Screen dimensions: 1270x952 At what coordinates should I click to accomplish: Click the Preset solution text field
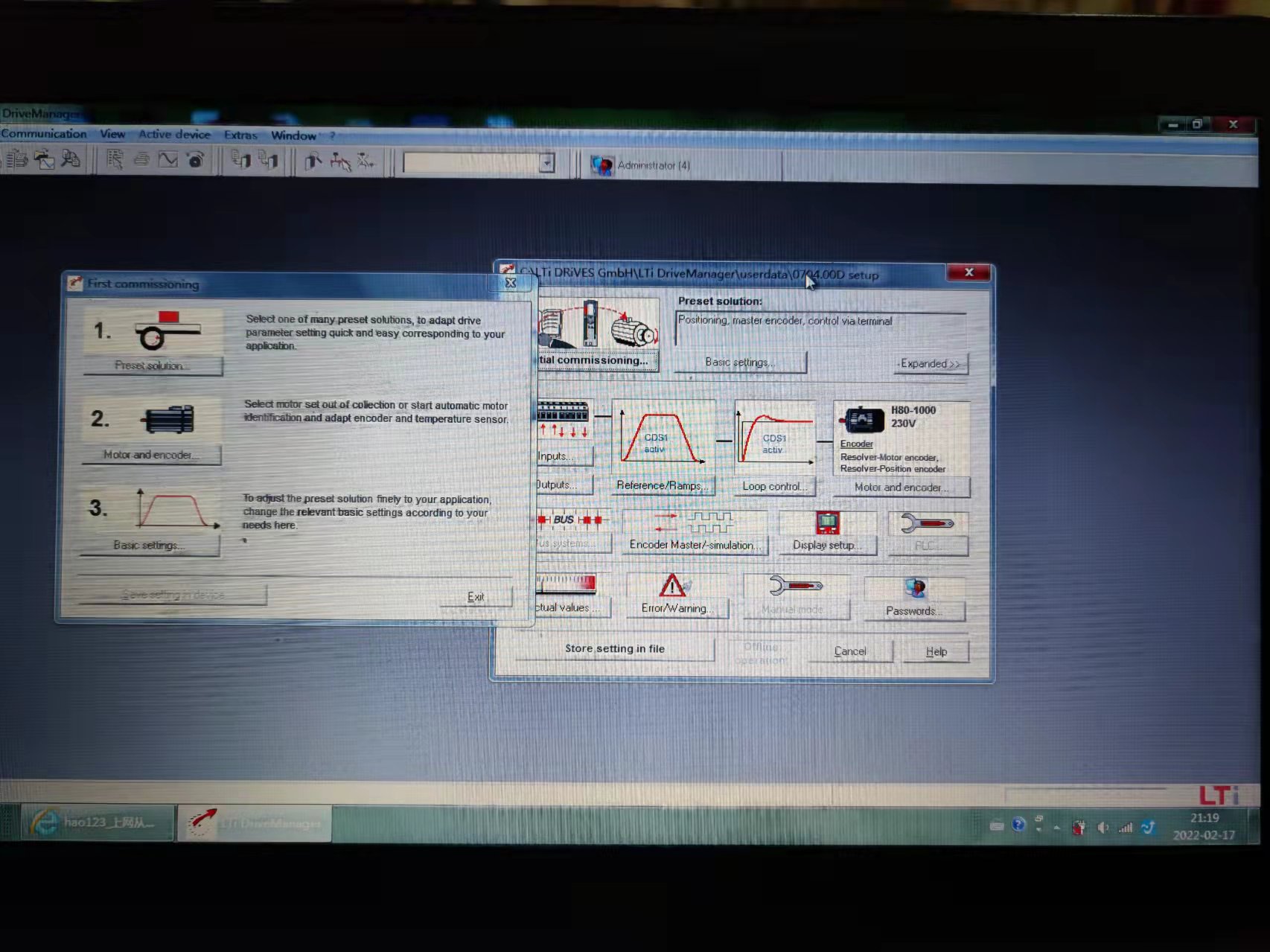819,328
